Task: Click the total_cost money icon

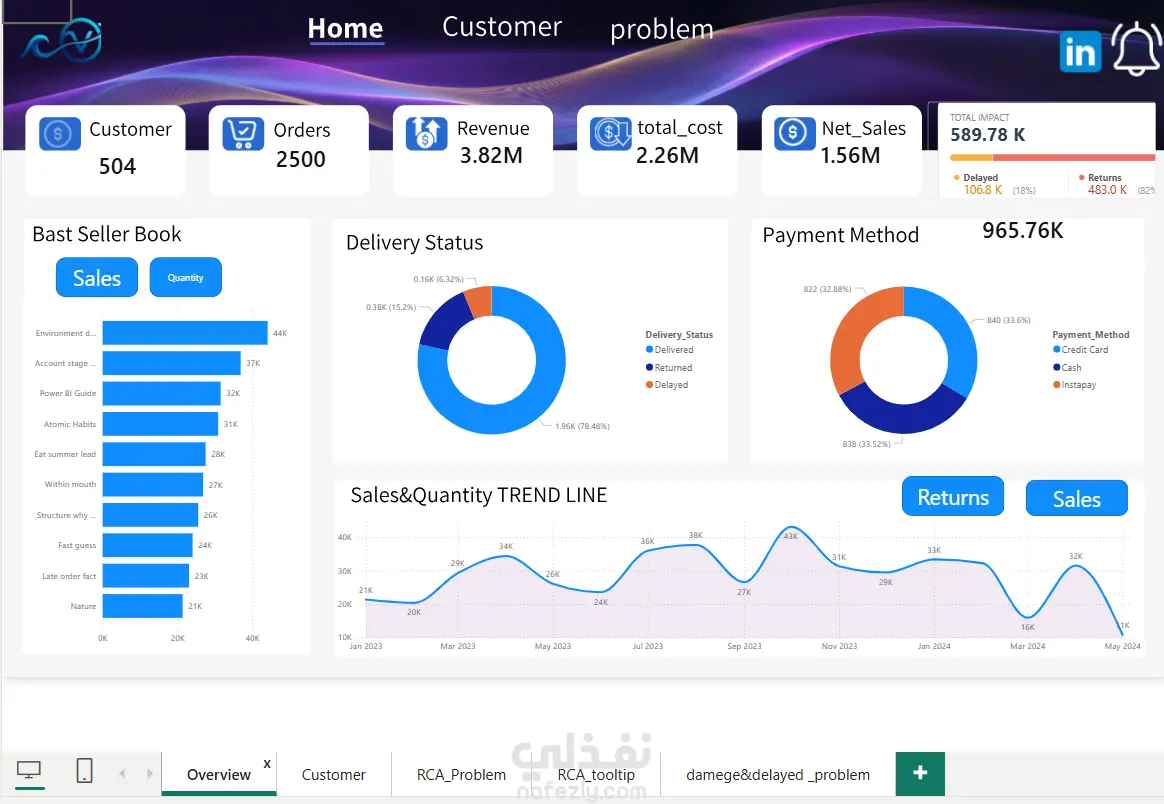Action: click(x=611, y=134)
